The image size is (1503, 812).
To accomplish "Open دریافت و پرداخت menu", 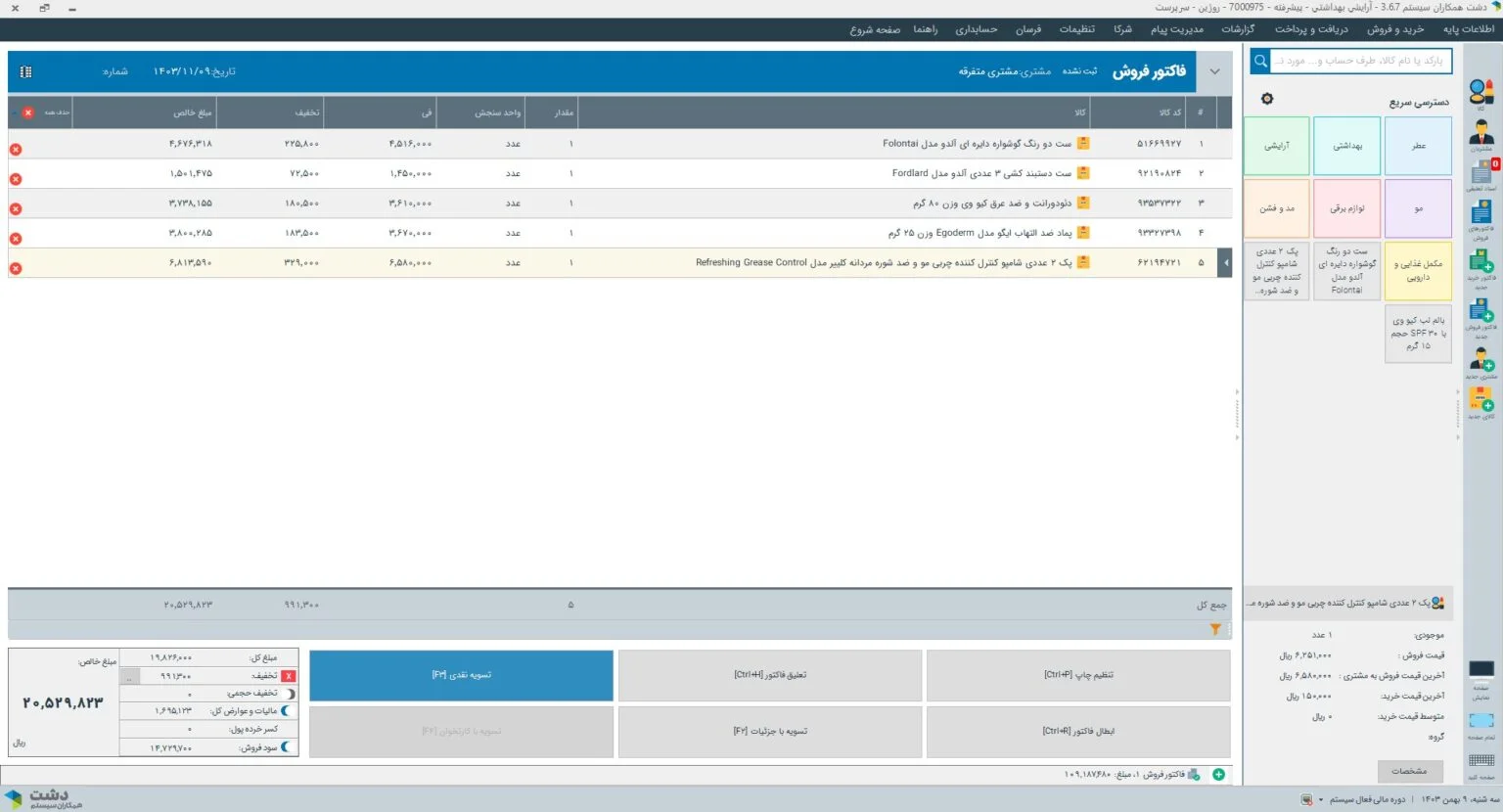I will pos(1311,29).
